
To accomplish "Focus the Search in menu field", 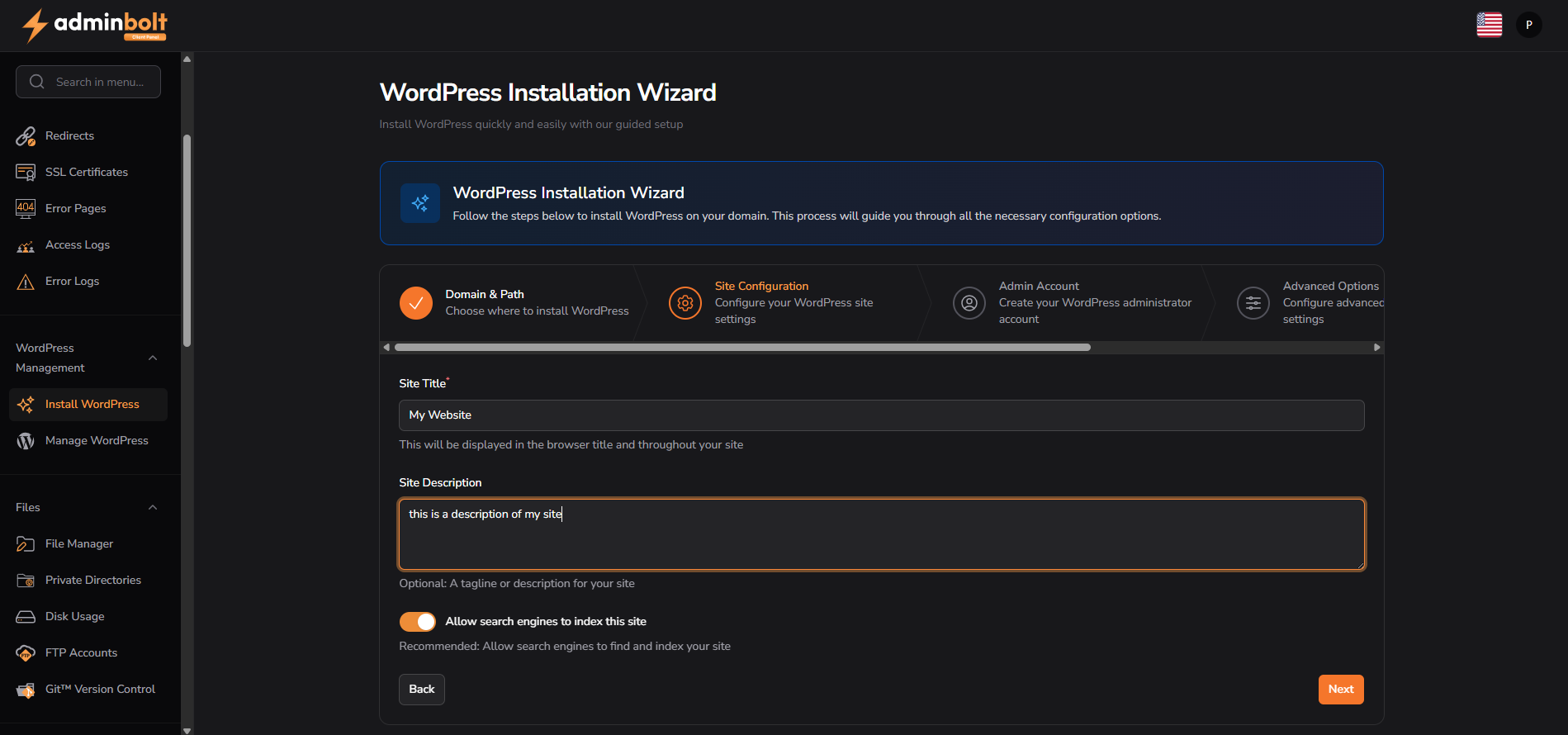I will pyautogui.click(x=88, y=82).
